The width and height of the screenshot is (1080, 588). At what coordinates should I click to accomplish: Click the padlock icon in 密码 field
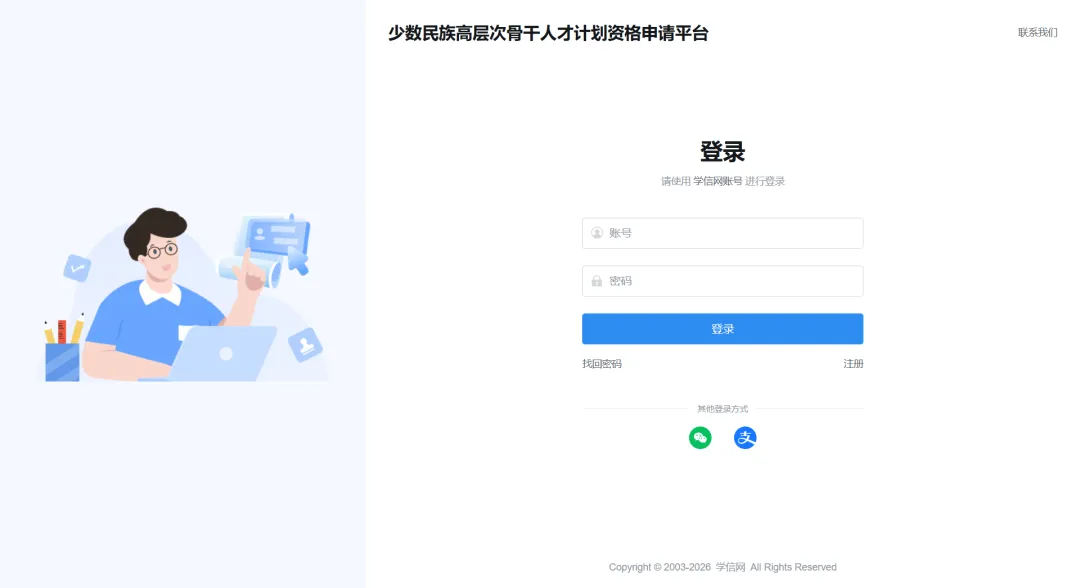[x=597, y=281]
